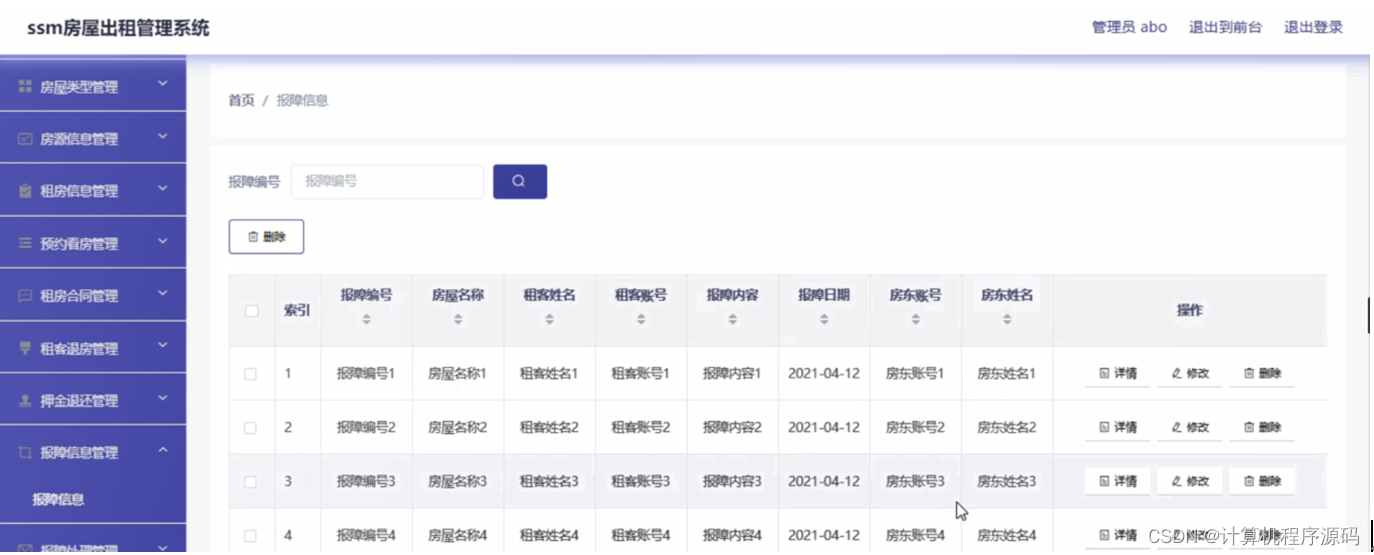Expand the 租房合同管理 chevron
Image resolution: width=1374 pixels, height=555 pixels.
[163, 294]
